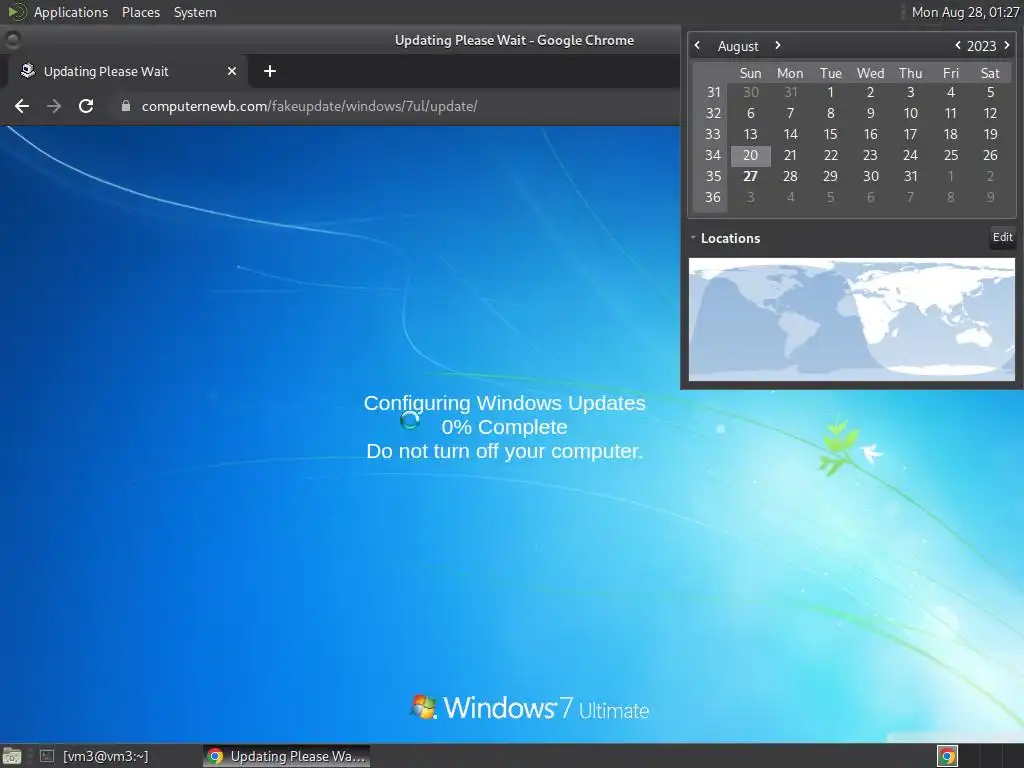Select August 28 in the calendar
The image size is (1024, 768).
click(x=790, y=176)
